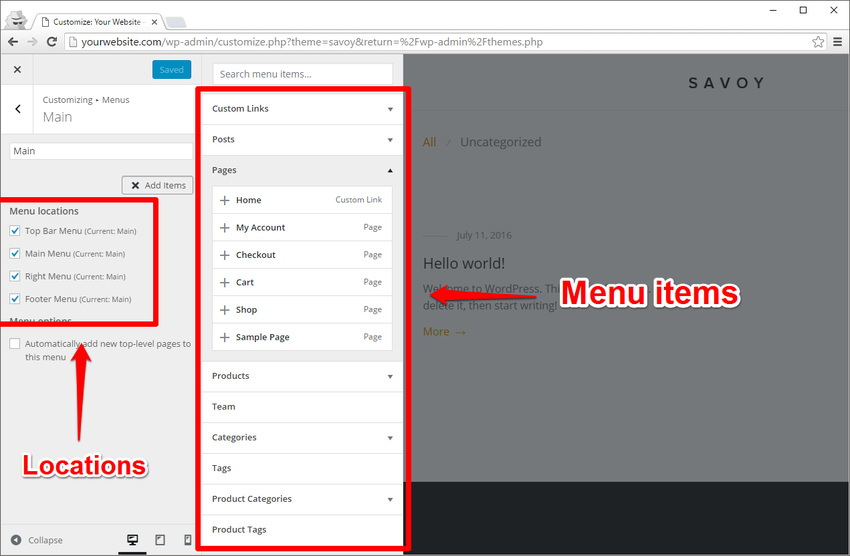The image size is (850, 556).
Task: Expand the Posts section
Action: point(302,140)
